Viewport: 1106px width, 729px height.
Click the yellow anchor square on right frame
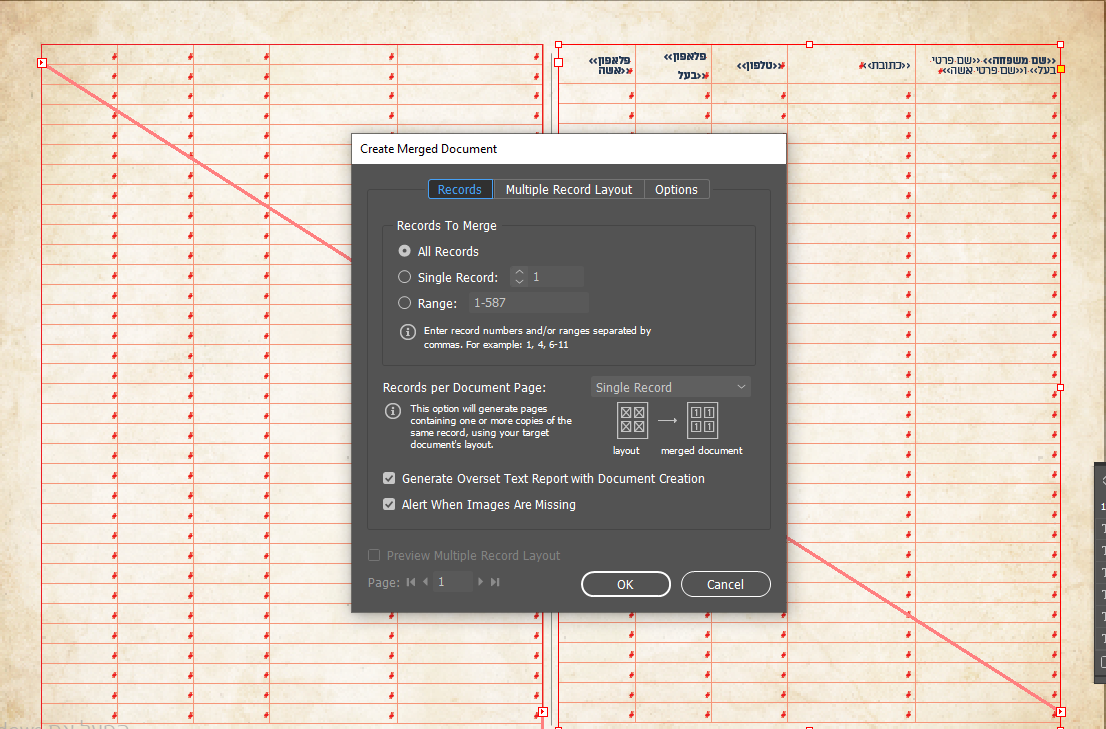point(1061,69)
